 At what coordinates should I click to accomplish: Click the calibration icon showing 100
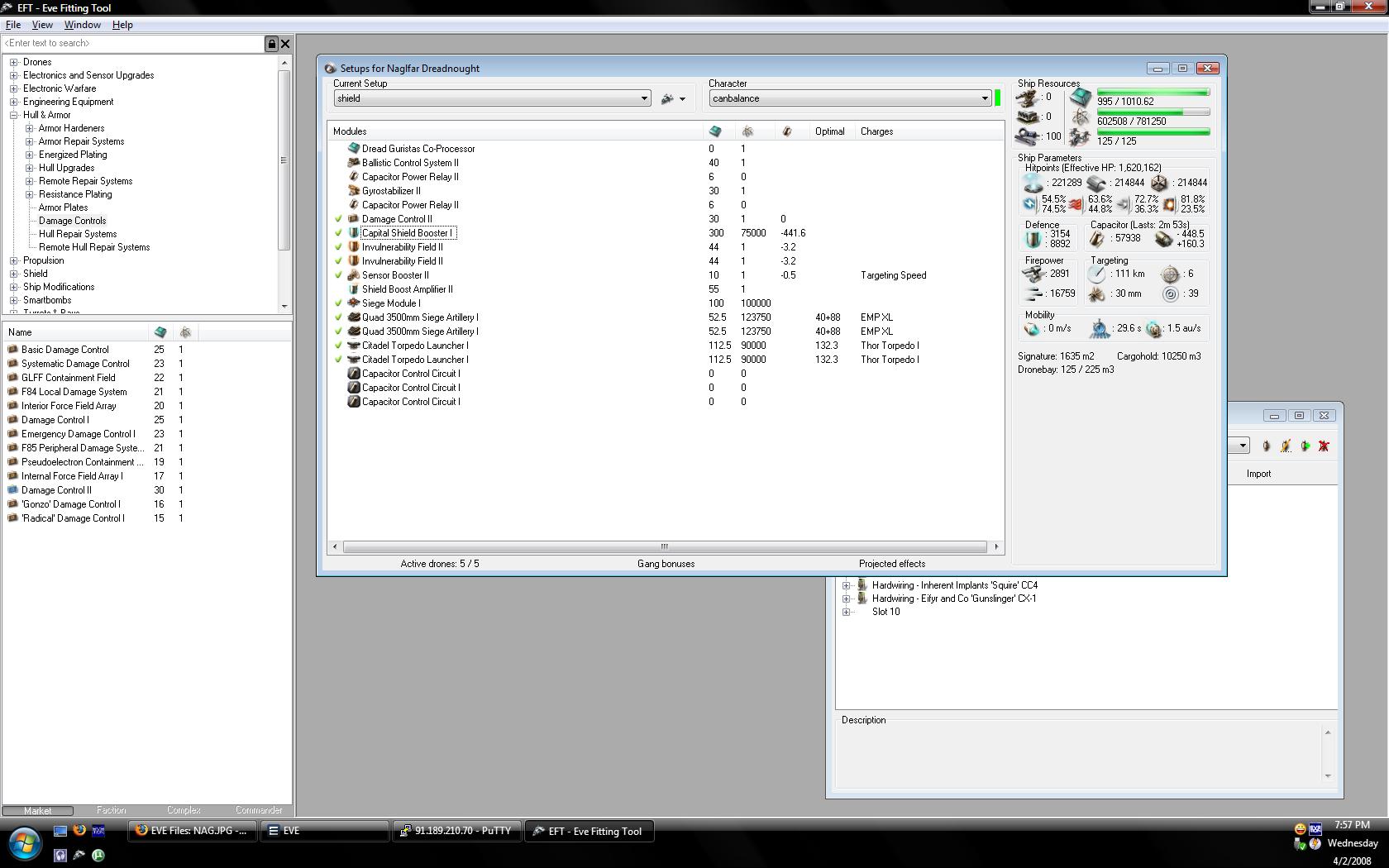pyautogui.click(x=1029, y=136)
